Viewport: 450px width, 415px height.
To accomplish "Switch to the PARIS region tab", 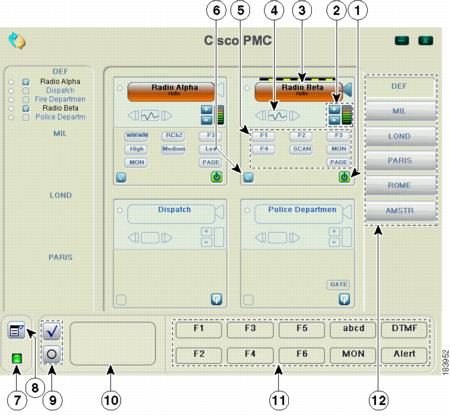I will click(400, 161).
